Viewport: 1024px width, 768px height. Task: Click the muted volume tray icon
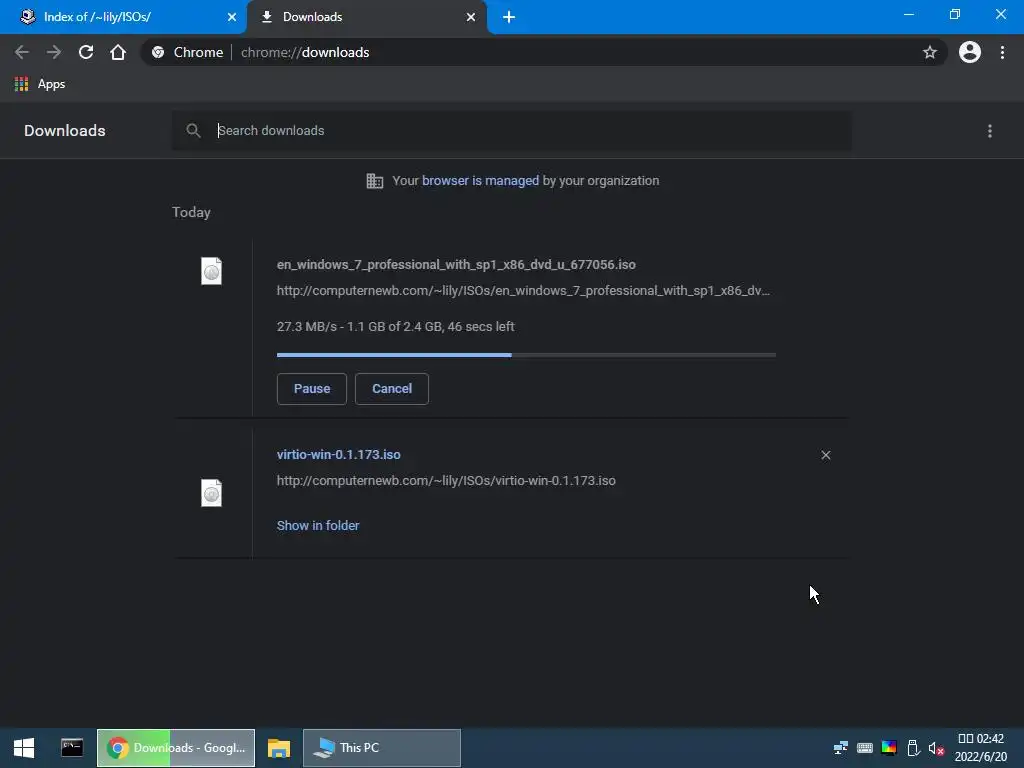point(936,748)
